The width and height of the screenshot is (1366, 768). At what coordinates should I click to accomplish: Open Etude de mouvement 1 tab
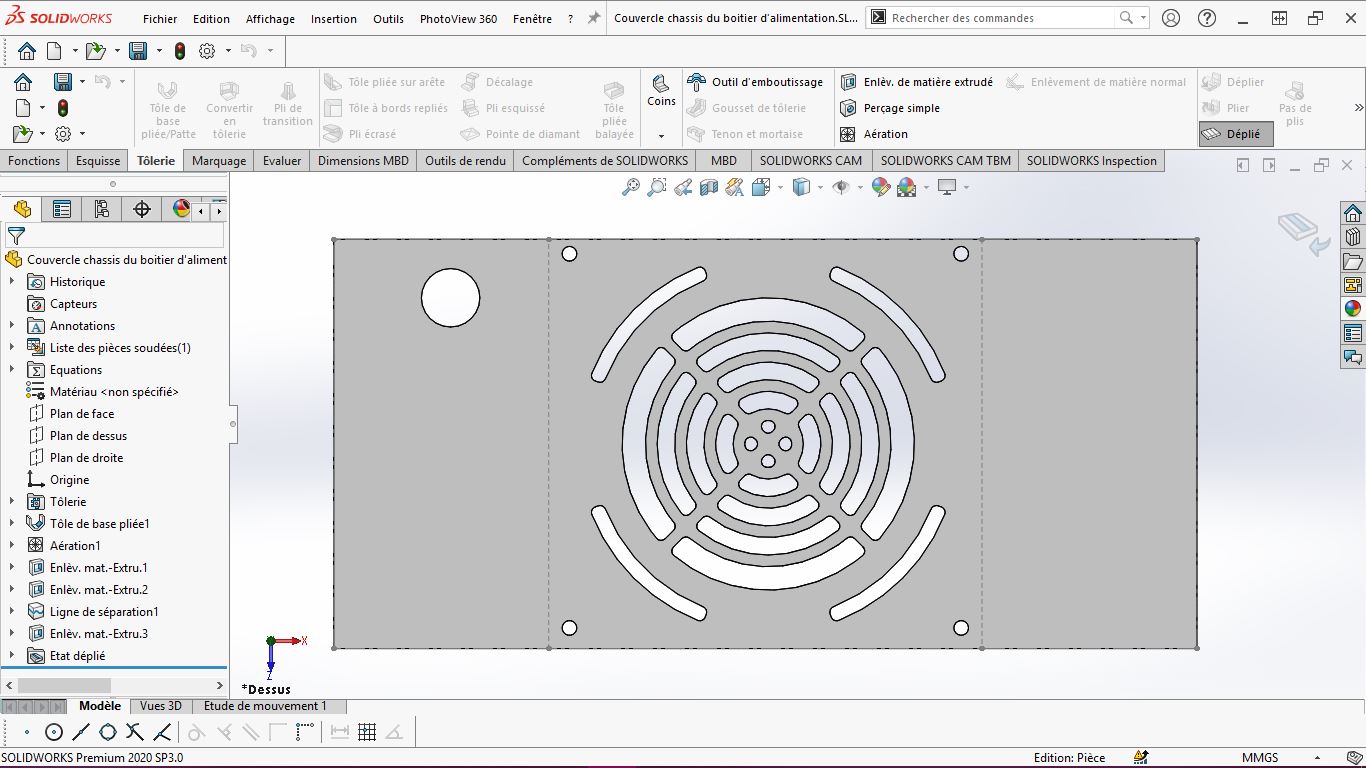[265, 706]
